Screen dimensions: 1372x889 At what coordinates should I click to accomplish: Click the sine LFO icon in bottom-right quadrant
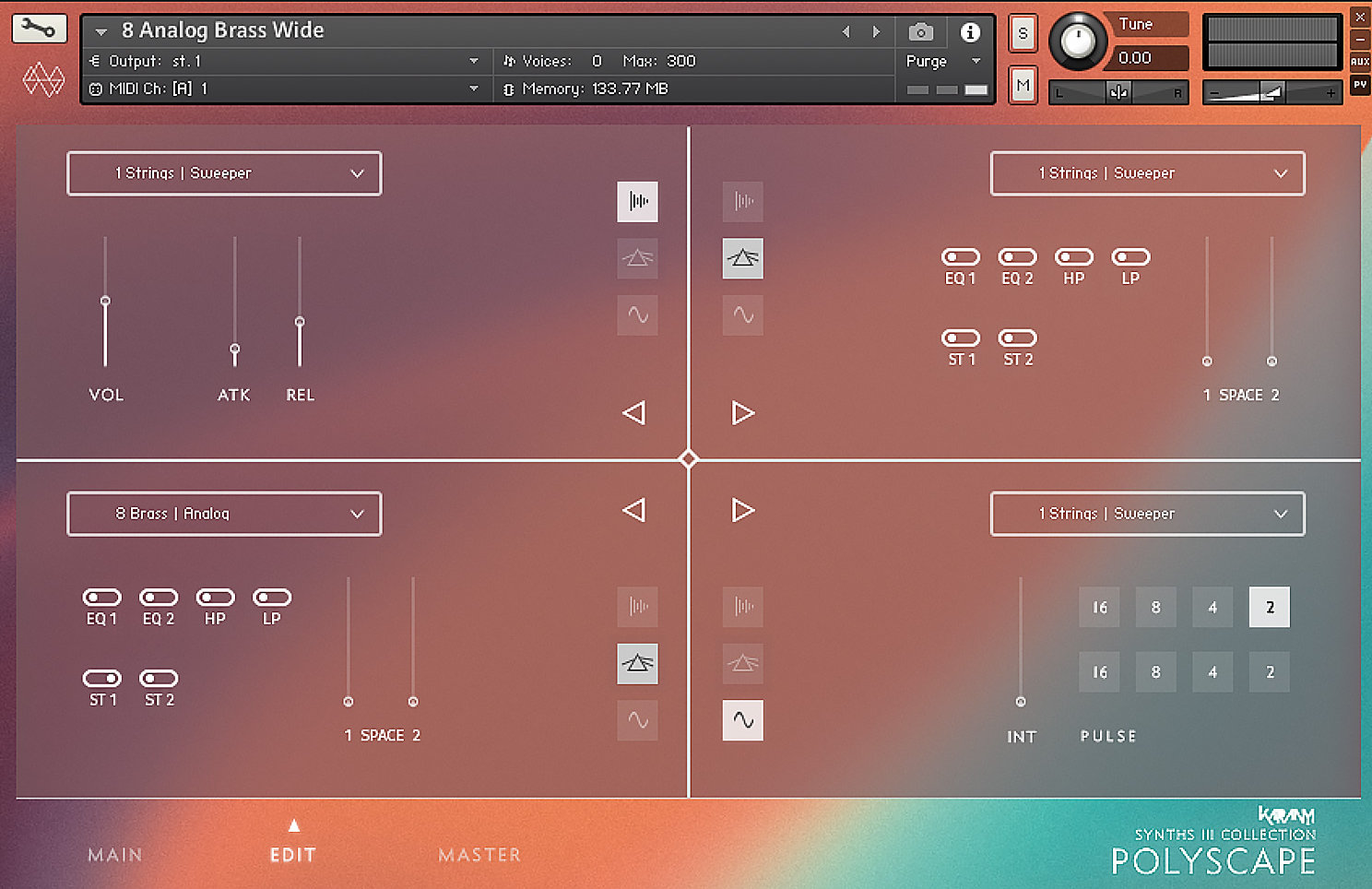pos(742,719)
